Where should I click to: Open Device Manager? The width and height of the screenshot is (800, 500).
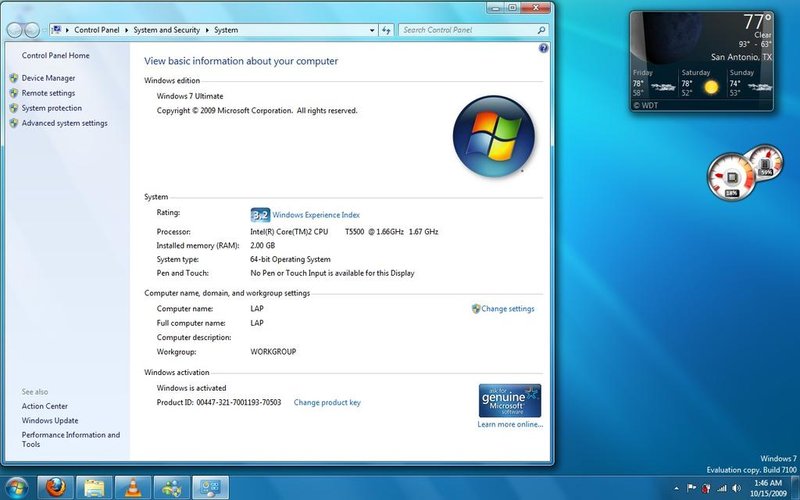[48, 78]
